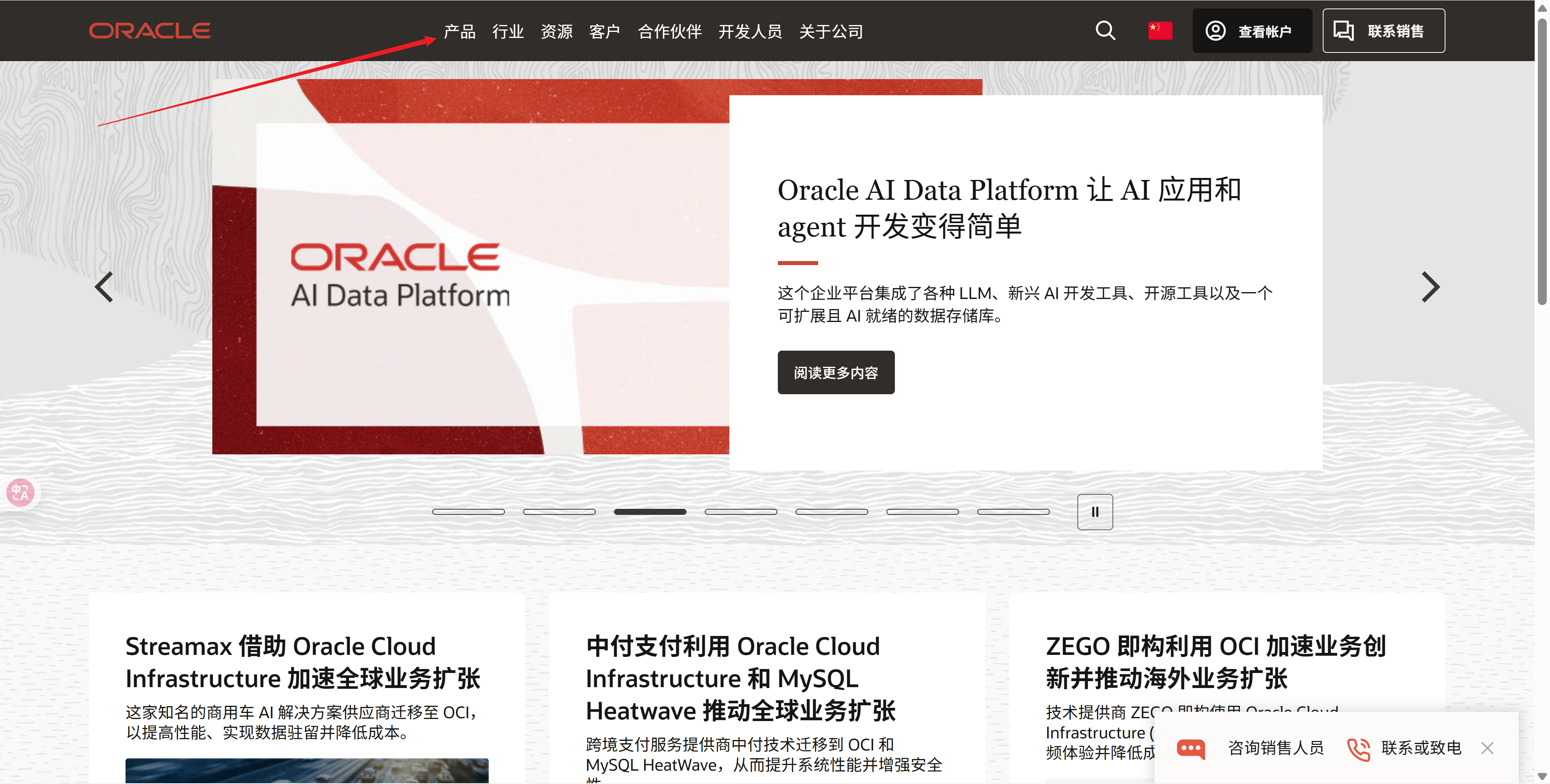Click the China flag country selector
Screen dimensions: 1550x784
click(1160, 31)
